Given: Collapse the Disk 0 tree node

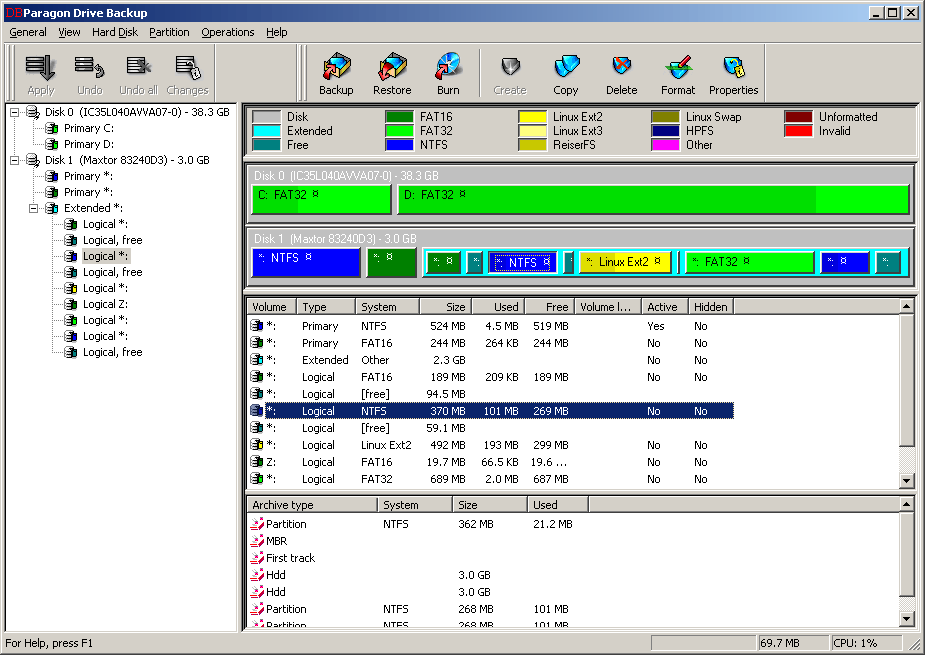Looking at the screenshot, I should point(15,112).
